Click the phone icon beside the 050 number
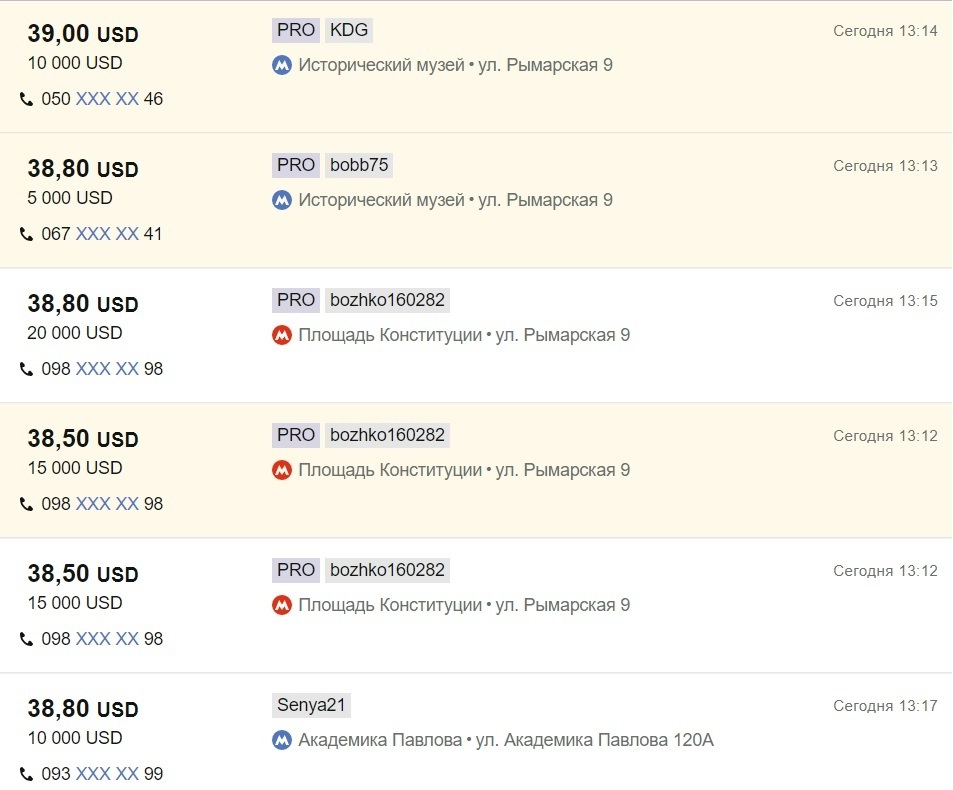Viewport: 953px width, 790px height. tap(27, 100)
